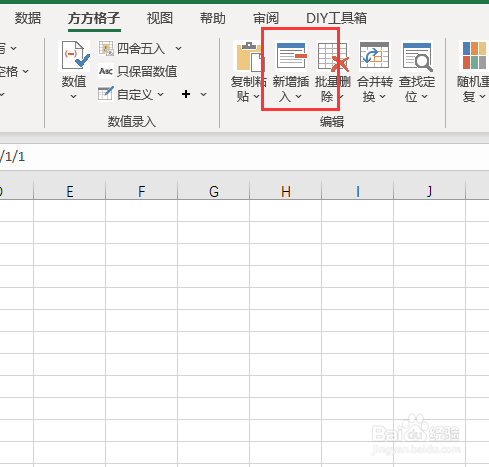Open the 数据 ribbon tab

(28, 18)
